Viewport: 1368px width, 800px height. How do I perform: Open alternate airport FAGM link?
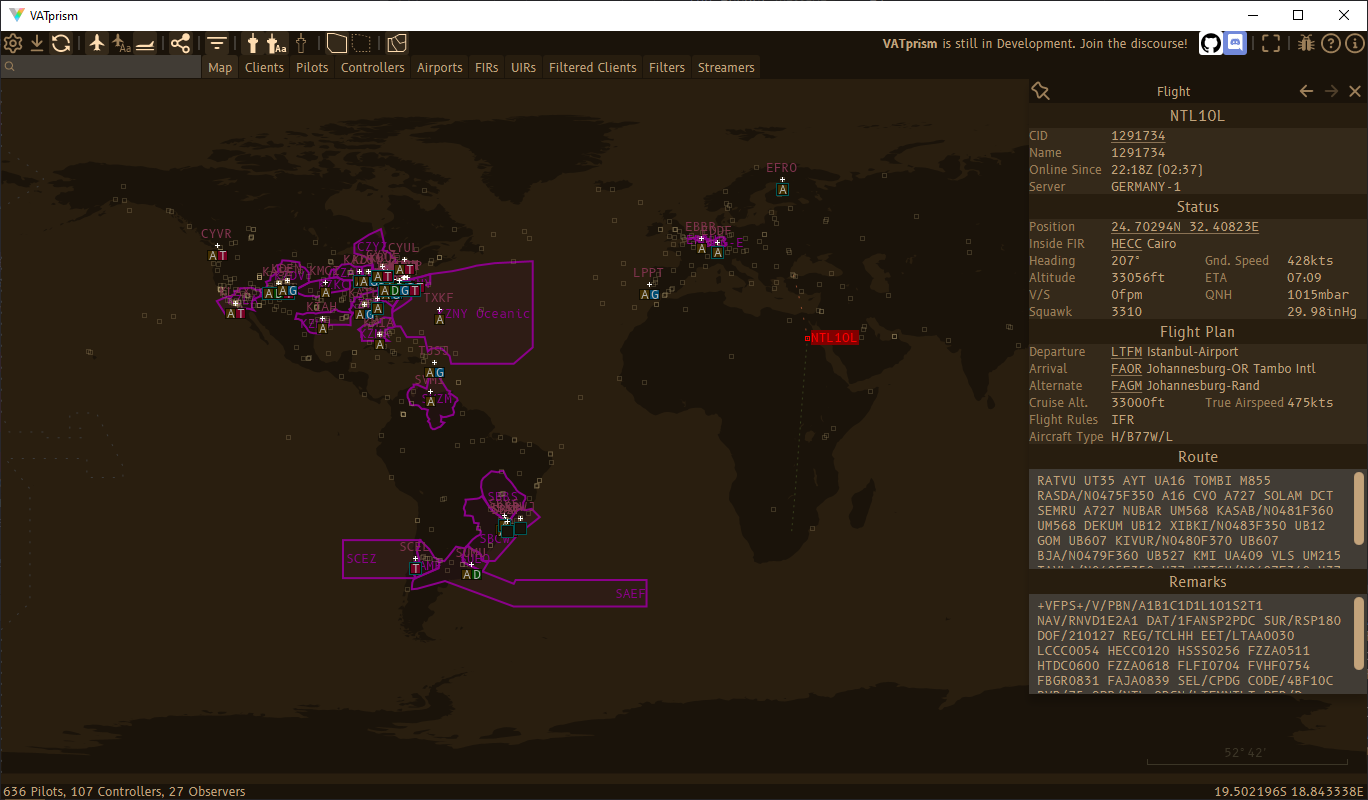[x=1126, y=386]
